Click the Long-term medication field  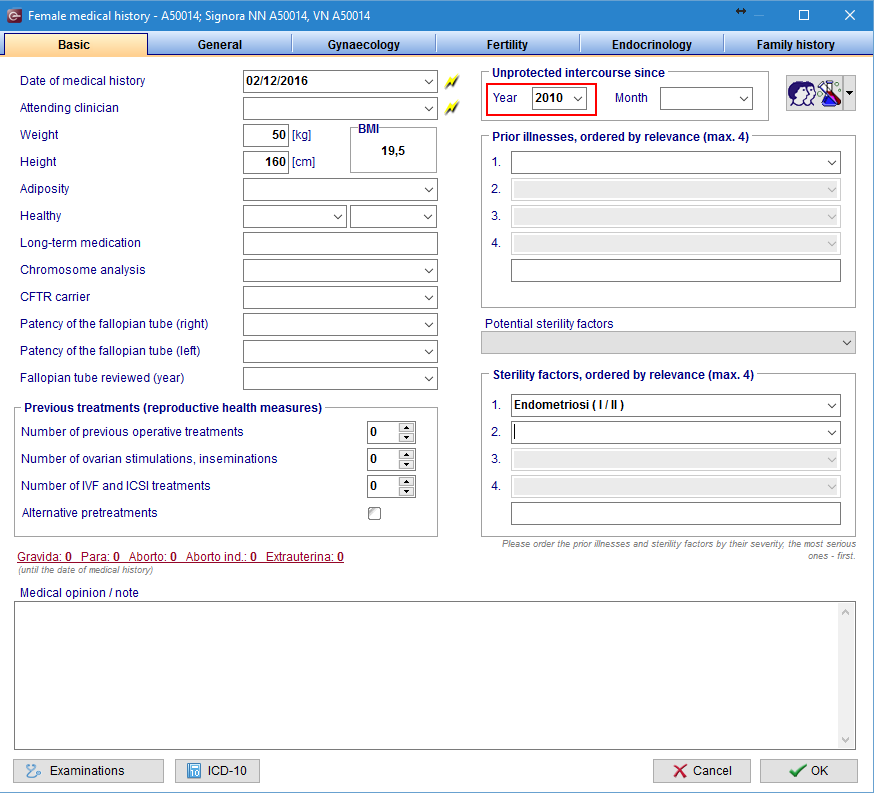pos(340,244)
